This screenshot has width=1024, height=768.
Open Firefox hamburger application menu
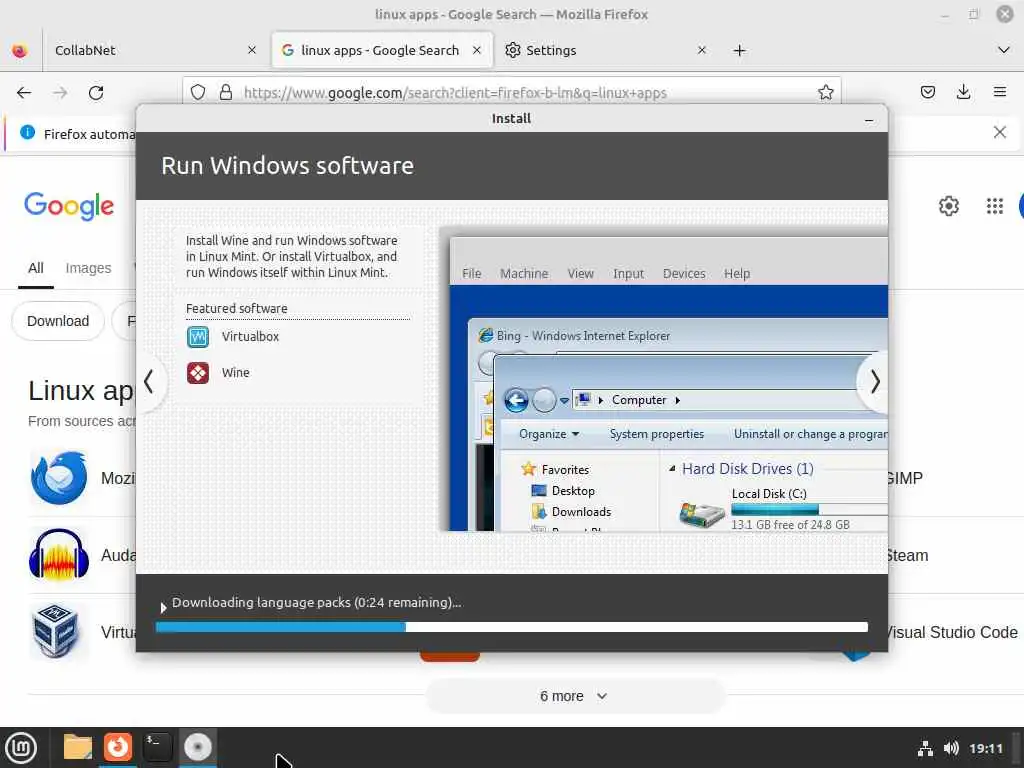click(x=999, y=92)
